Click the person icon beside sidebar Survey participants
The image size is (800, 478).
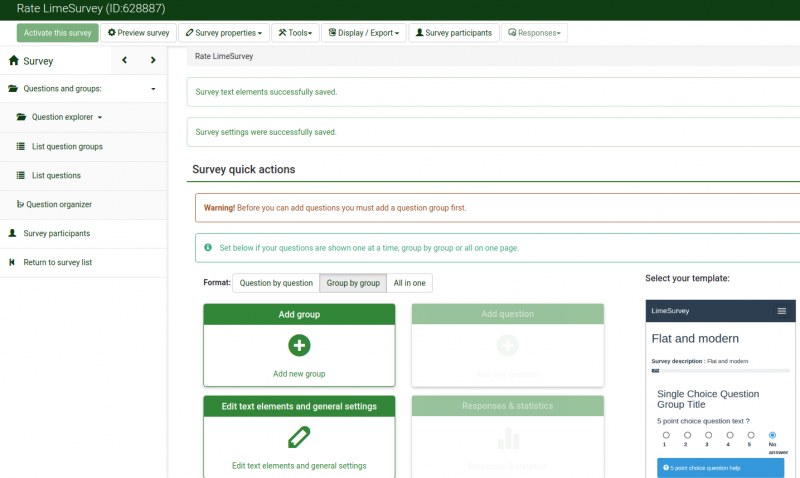12,233
